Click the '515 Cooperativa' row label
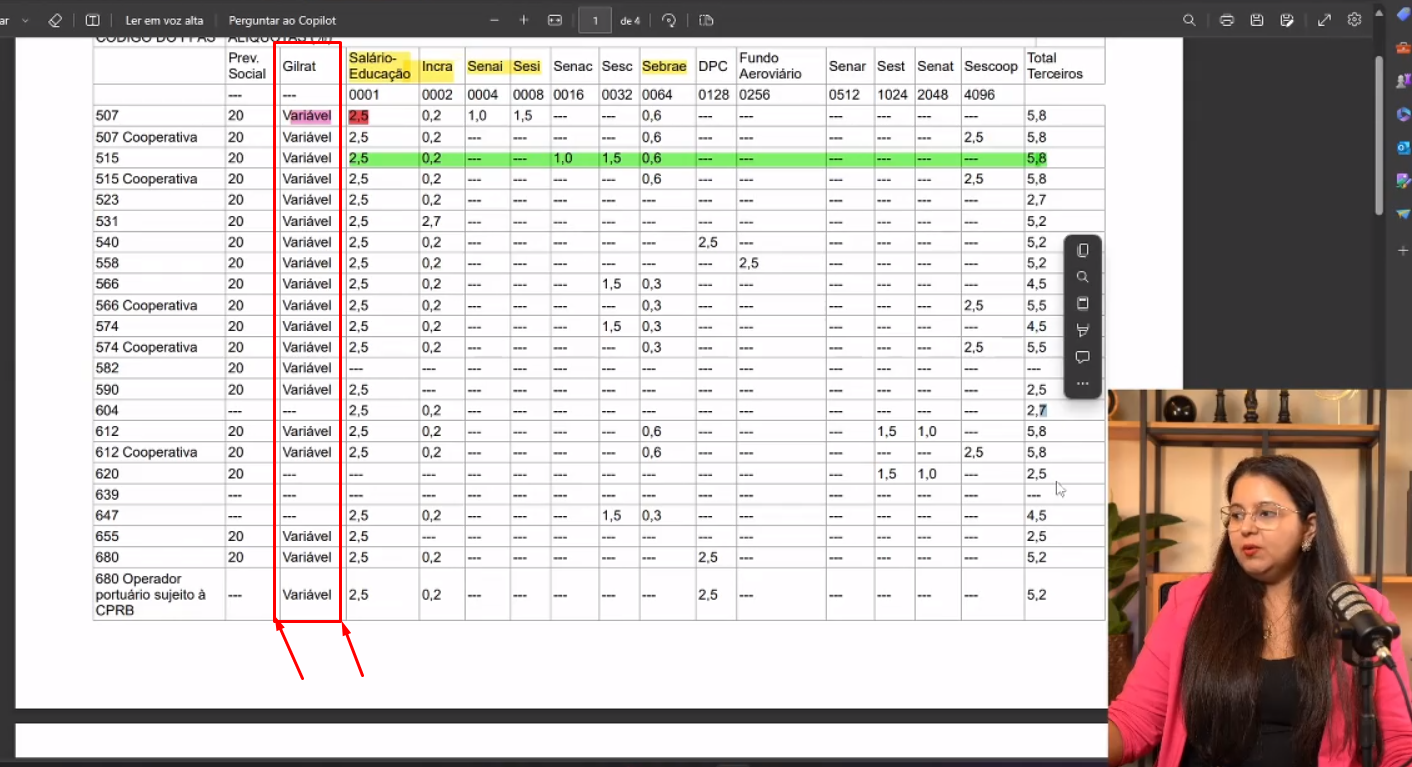The width and height of the screenshot is (1412, 767). (x=146, y=179)
